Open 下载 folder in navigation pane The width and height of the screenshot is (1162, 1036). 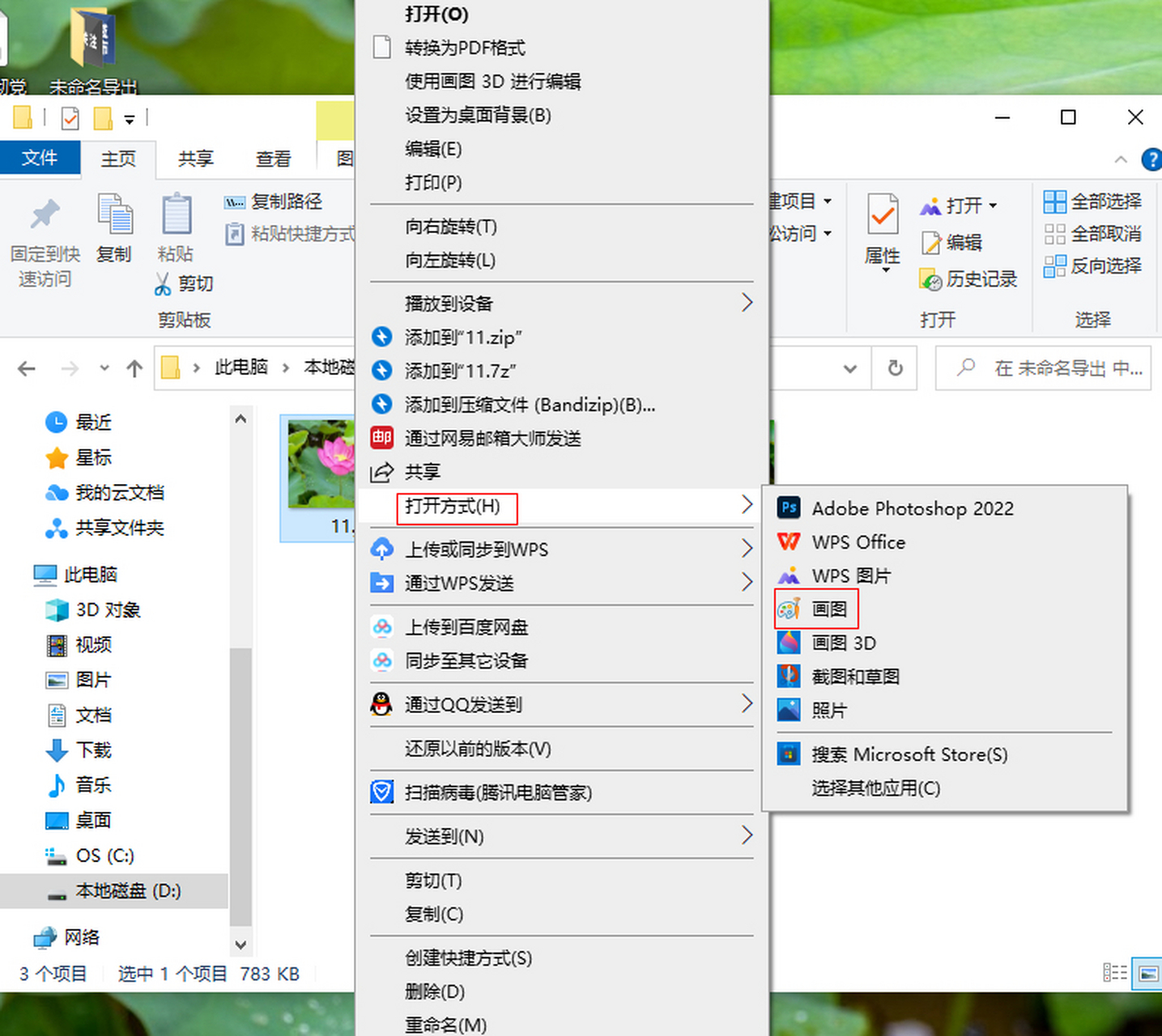pyautogui.click(x=79, y=750)
